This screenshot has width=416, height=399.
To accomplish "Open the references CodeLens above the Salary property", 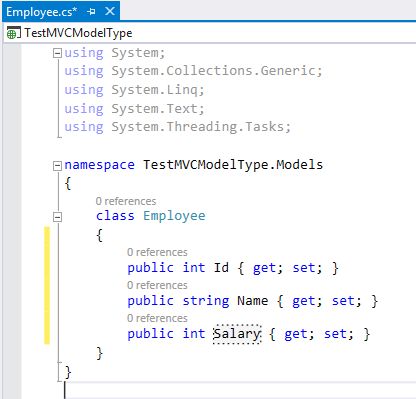I will pyautogui.click(x=157, y=318).
